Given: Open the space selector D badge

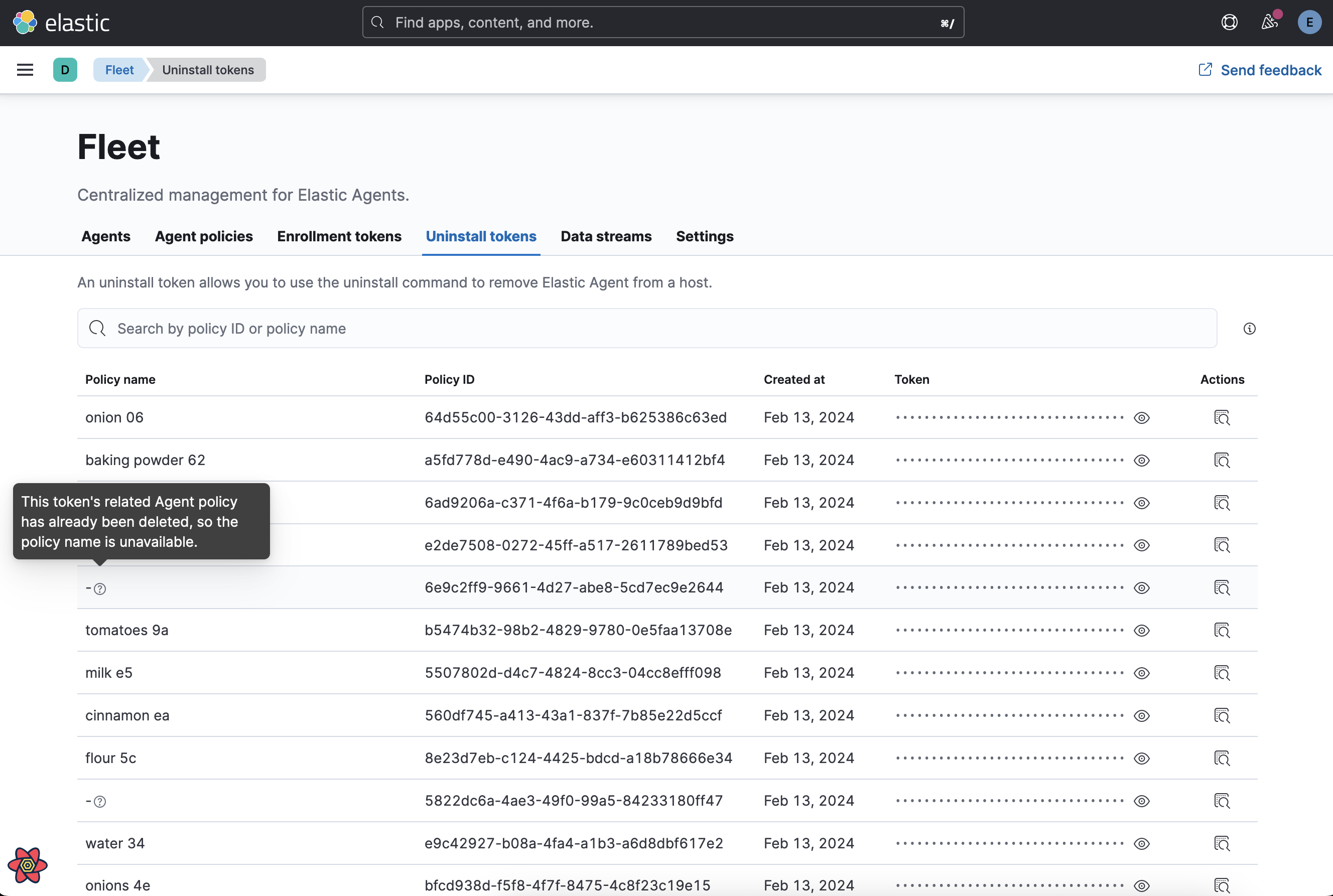Looking at the screenshot, I should pos(65,70).
